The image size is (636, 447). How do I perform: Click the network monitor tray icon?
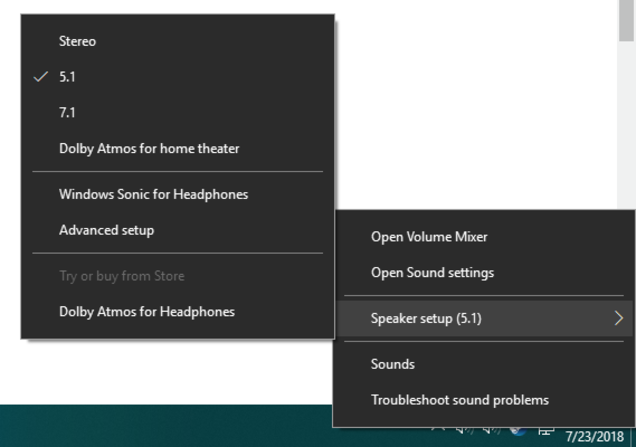(546, 431)
